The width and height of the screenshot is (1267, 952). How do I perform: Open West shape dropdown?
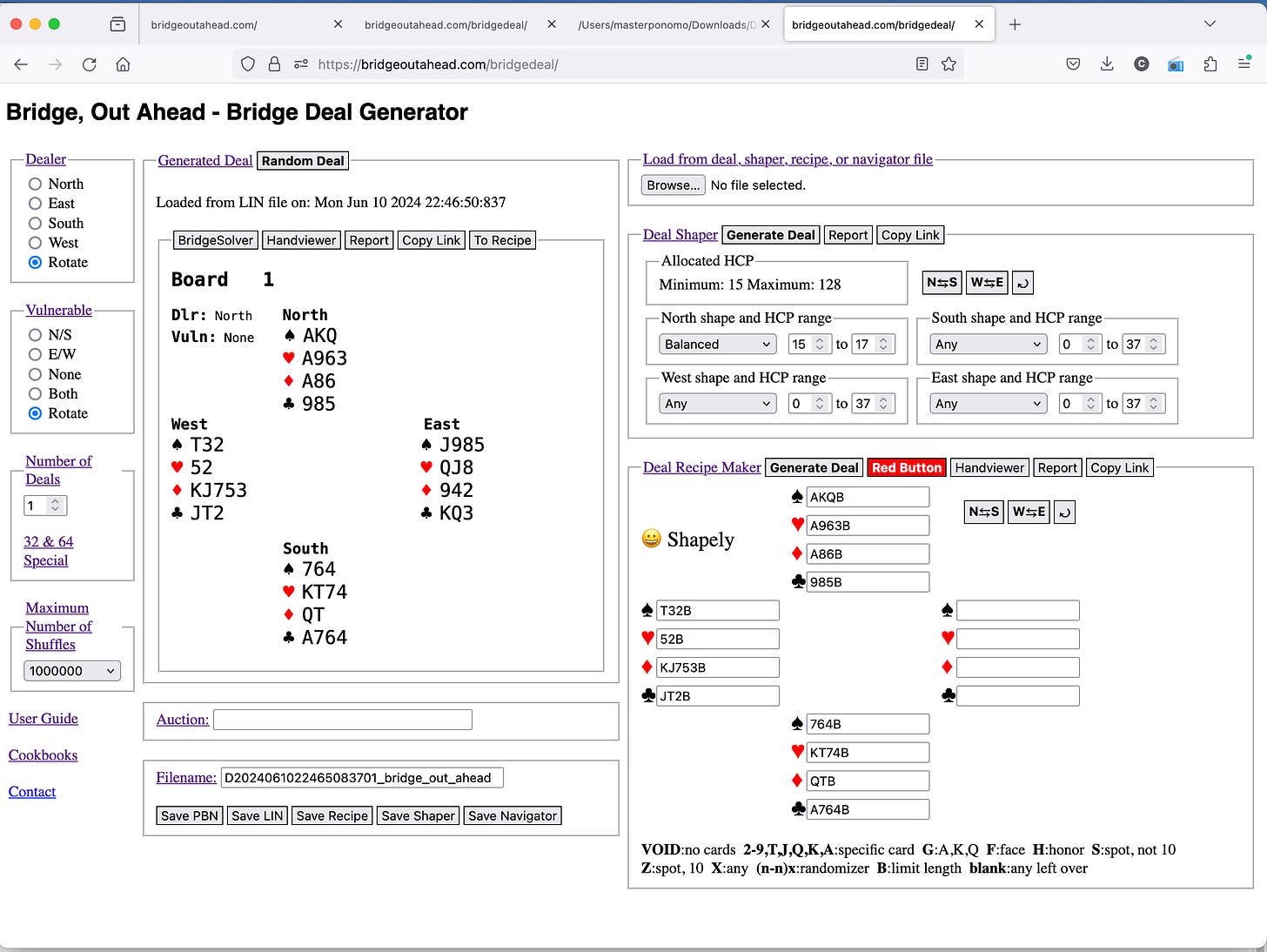click(x=717, y=403)
